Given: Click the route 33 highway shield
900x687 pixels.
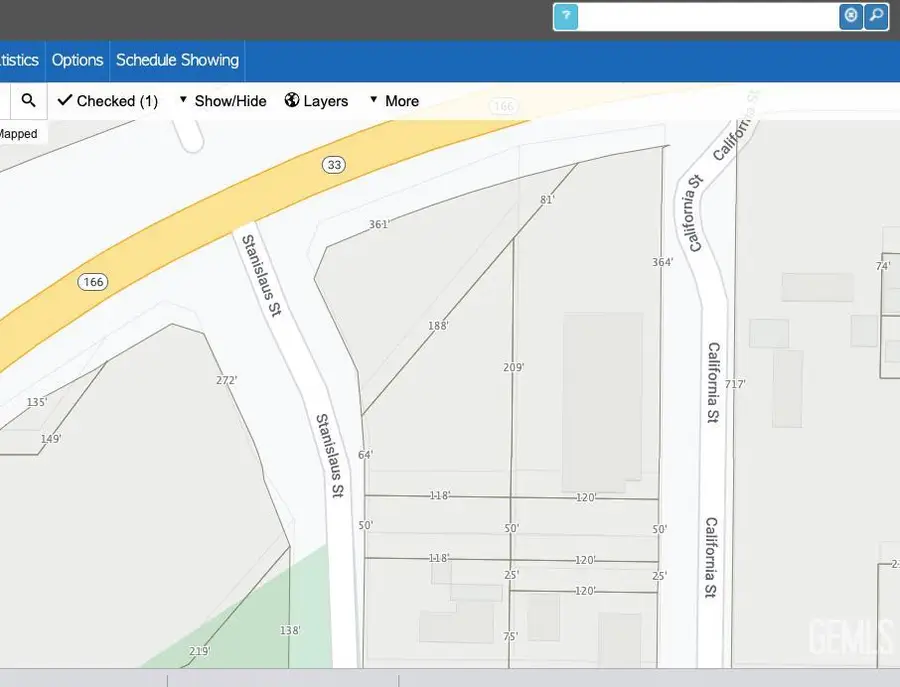Looking at the screenshot, I should 334,165.
